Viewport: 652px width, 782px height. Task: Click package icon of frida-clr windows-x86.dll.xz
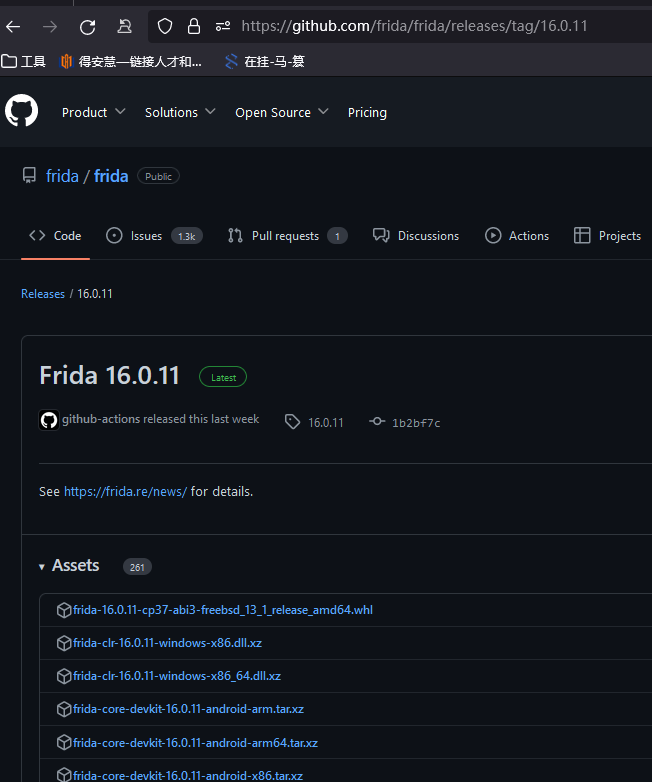[x=64, y=643]
